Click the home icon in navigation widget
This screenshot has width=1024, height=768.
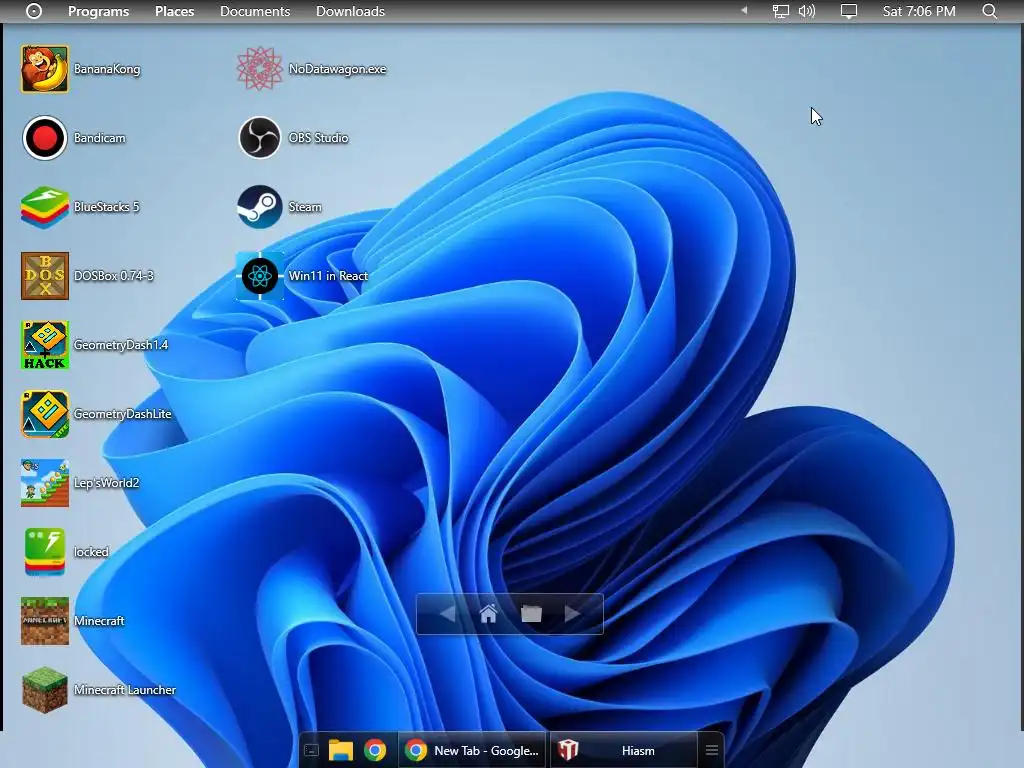488,614
